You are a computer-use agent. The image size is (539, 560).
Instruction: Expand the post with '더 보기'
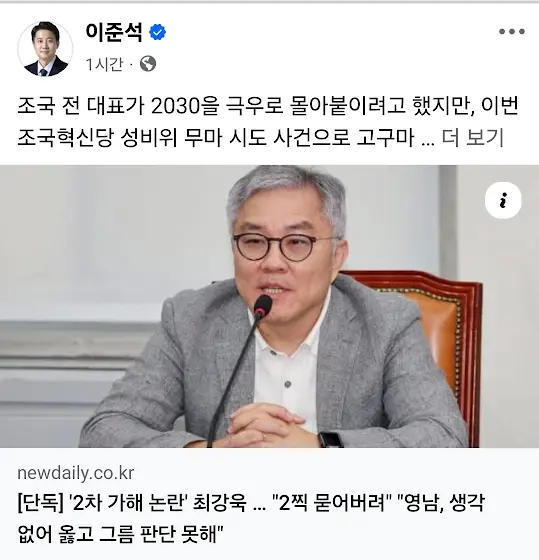473,138
